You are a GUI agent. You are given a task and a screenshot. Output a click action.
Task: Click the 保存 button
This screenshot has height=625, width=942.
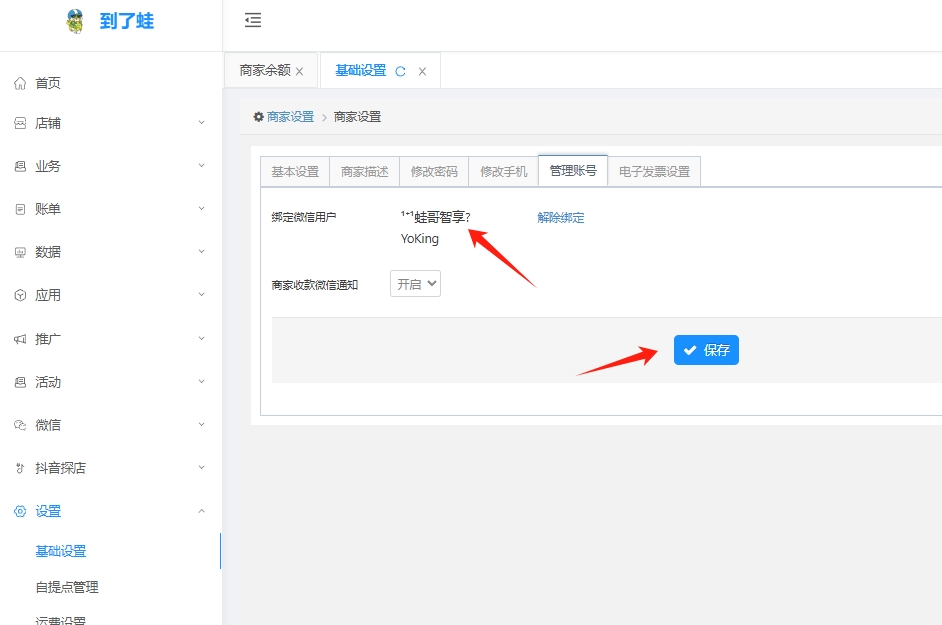(x=706, y=350)
